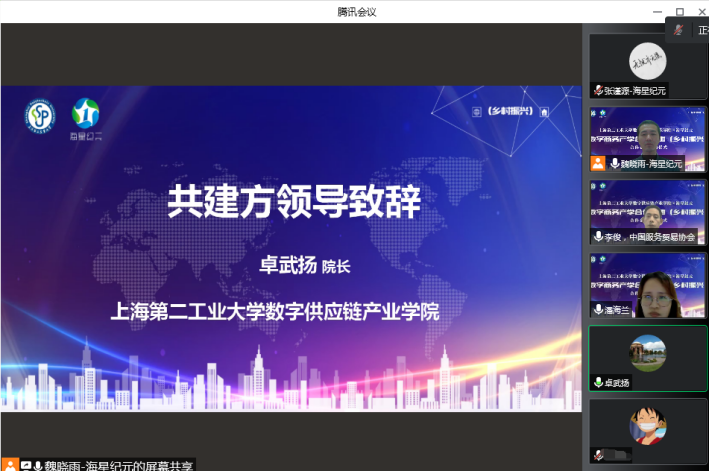The width and height of the screenshot is (710, 472).
Task: Click landscape avatar of 卓武扬
Action: (648, 353)
